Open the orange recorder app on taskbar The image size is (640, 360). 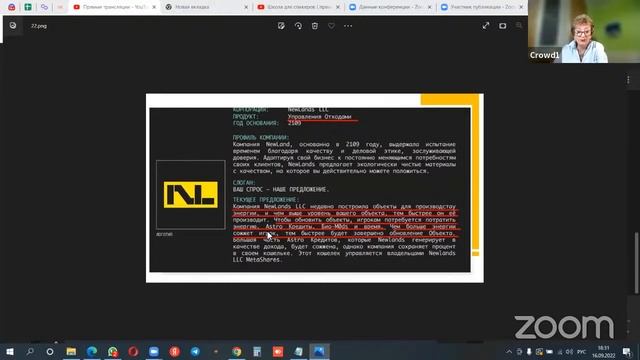point(278,351)
